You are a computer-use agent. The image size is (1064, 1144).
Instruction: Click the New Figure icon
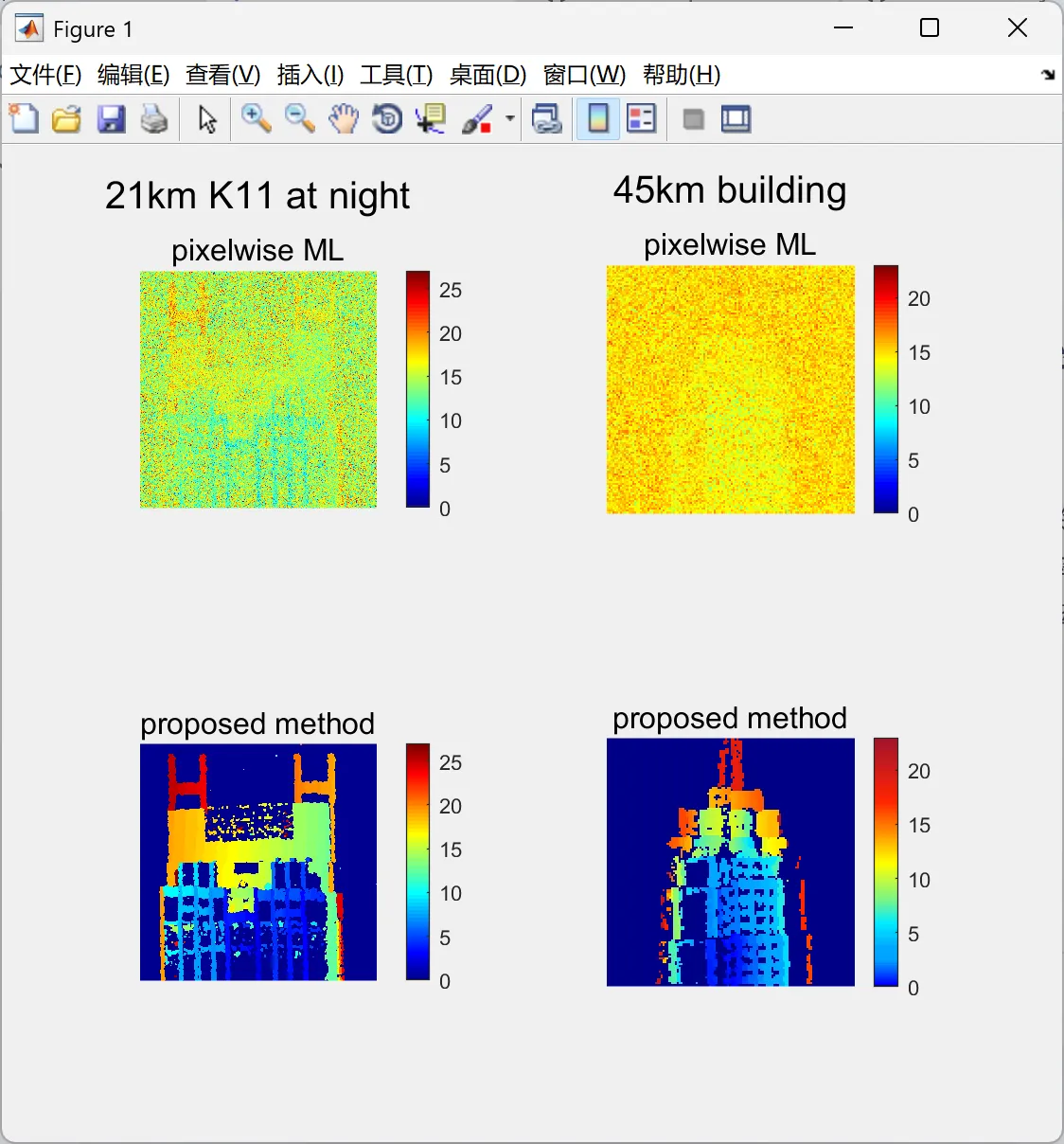(x=24, y=119)
